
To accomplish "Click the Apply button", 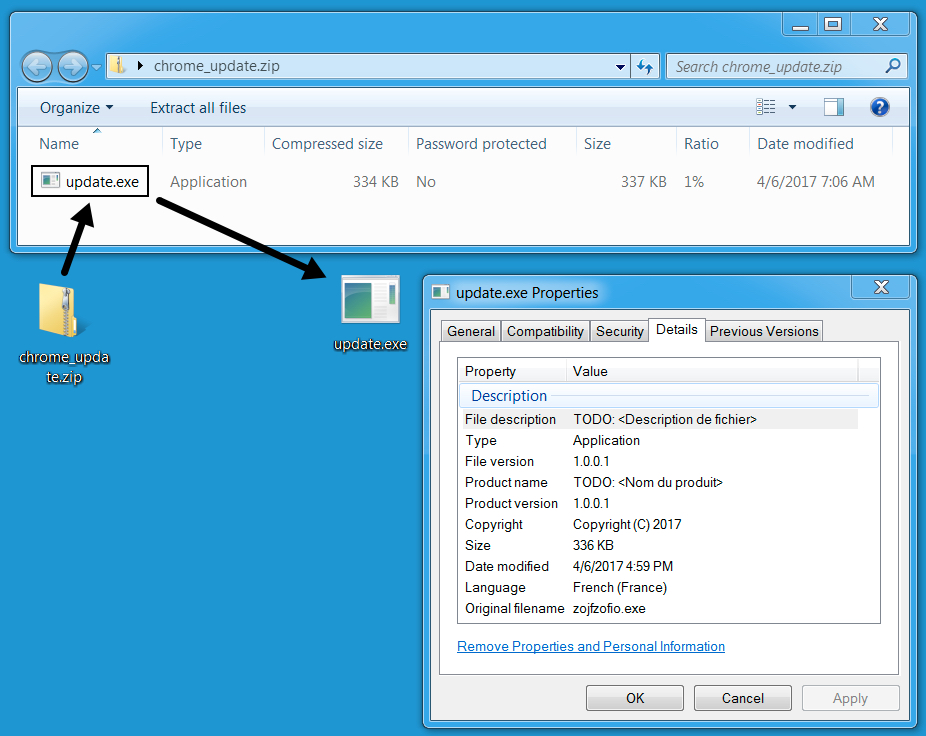I will [x=850, y=698].
